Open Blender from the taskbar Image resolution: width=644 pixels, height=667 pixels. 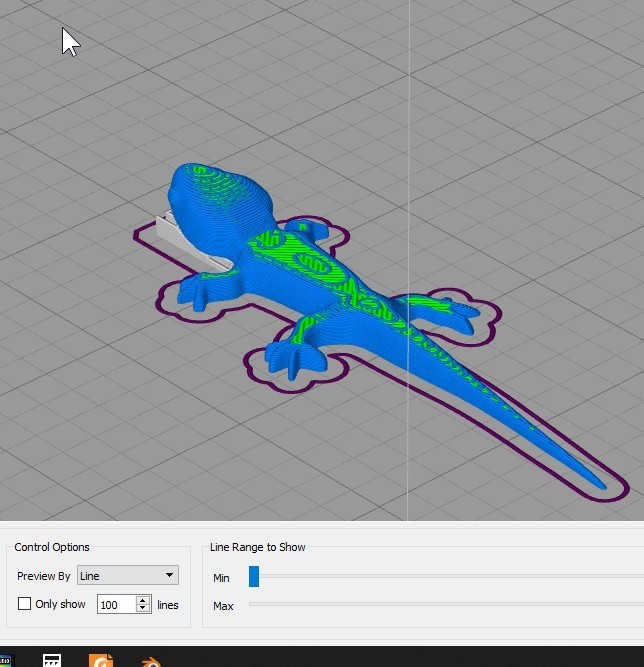coord(151,662)
